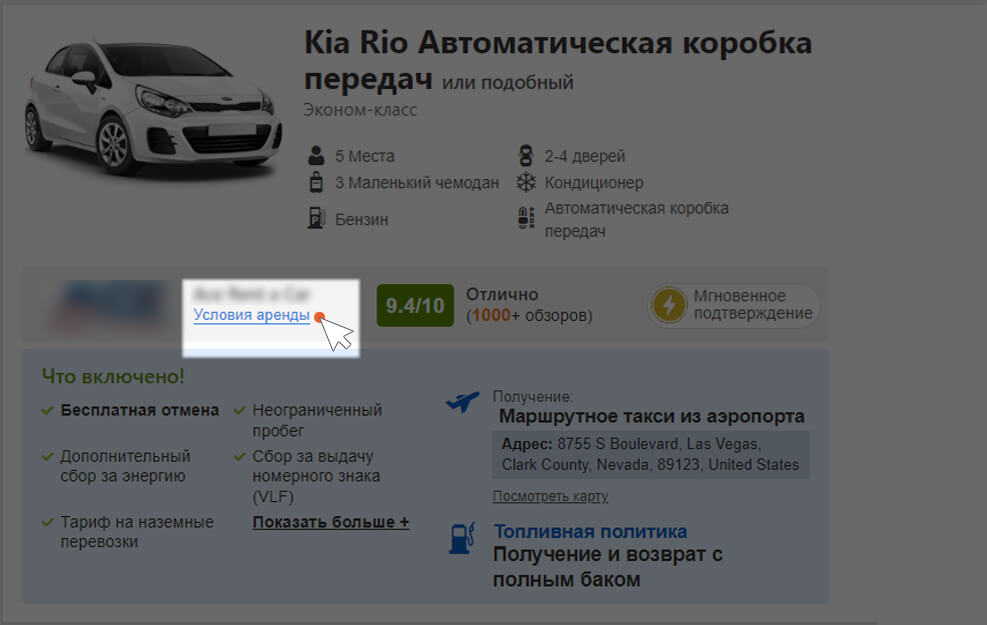
Task: Click the Бензин text
Action: point(362,220)
